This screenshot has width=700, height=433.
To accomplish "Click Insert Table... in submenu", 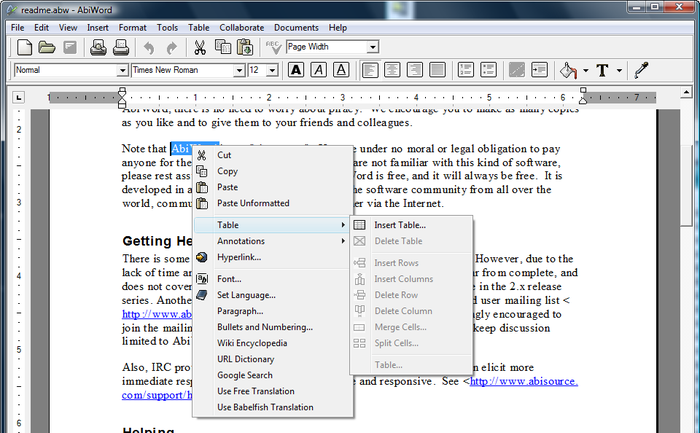I will click(x=411, y=225).
